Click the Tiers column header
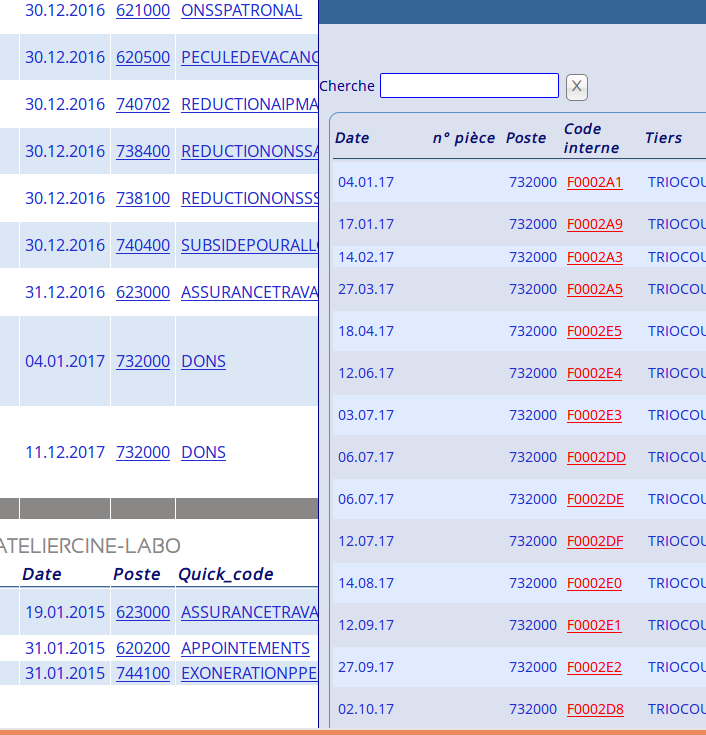The width and height of the screenshot is (706, 735). 663,138
